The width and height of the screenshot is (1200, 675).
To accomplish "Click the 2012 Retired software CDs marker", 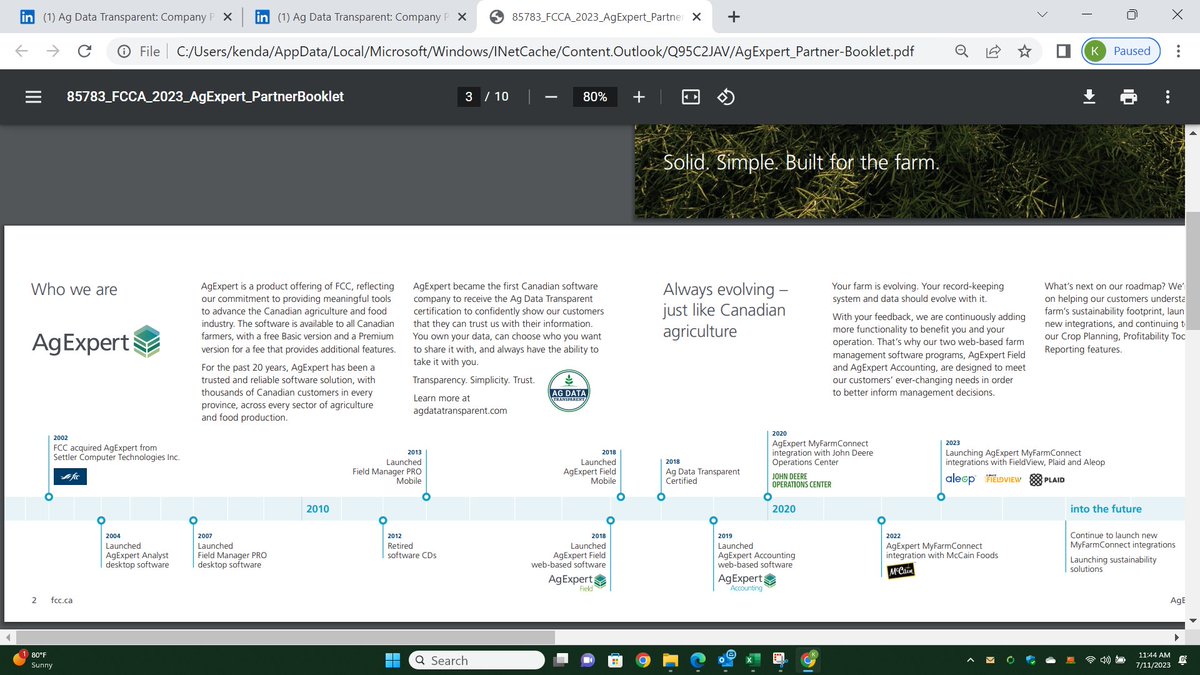I will pyautogui.click(x=382, y=520).
